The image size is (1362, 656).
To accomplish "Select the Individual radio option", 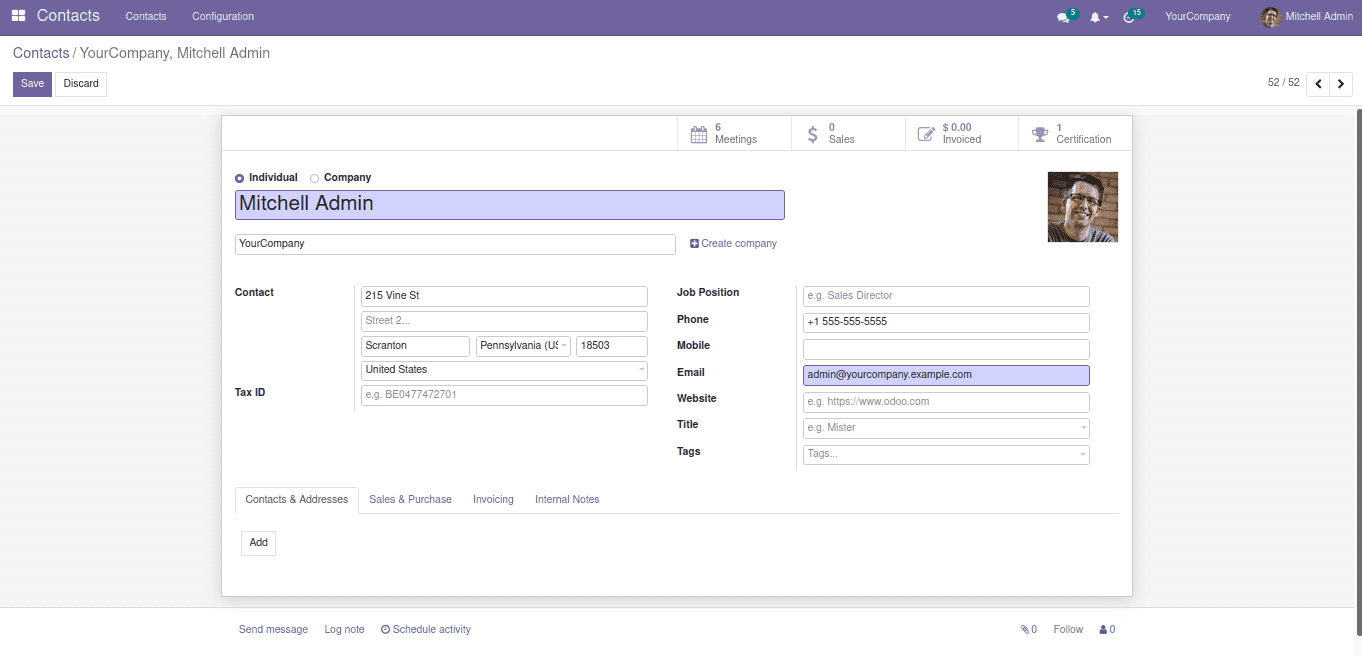I will pyautogui.click(x=240, y=178).
